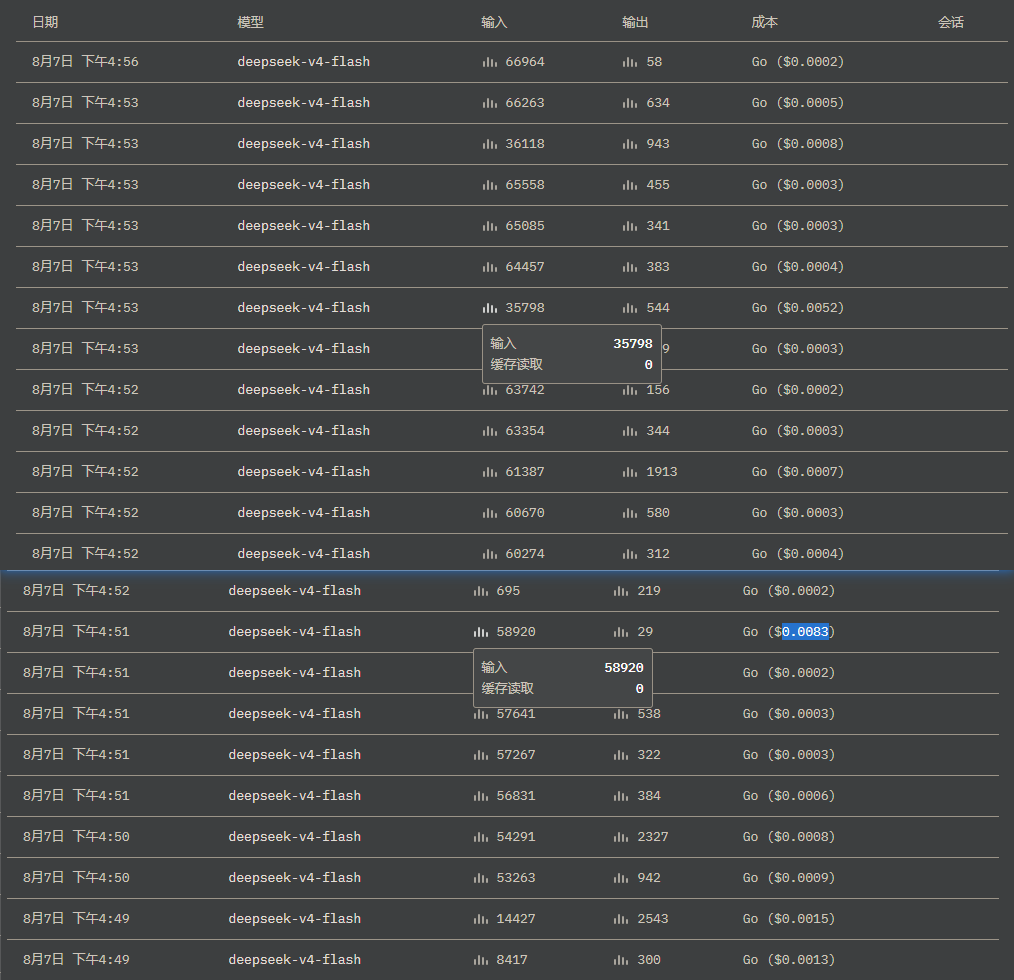Select the bar icon before input 36118
The image size is (1014, 980).
tap(490, 144)
